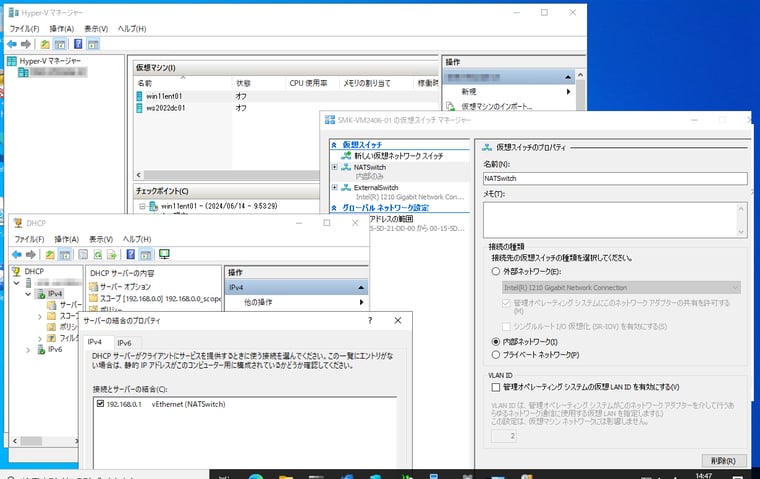Click Export list icon in DHCP toolbar

click(x=111, y=255)
